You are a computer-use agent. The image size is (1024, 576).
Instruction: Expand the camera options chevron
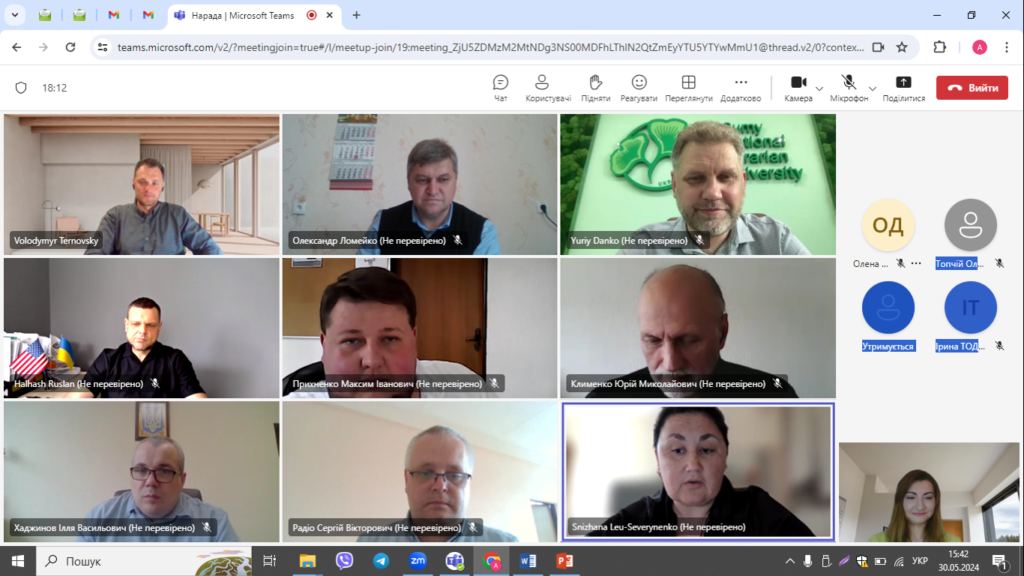(x=820, y=89)
